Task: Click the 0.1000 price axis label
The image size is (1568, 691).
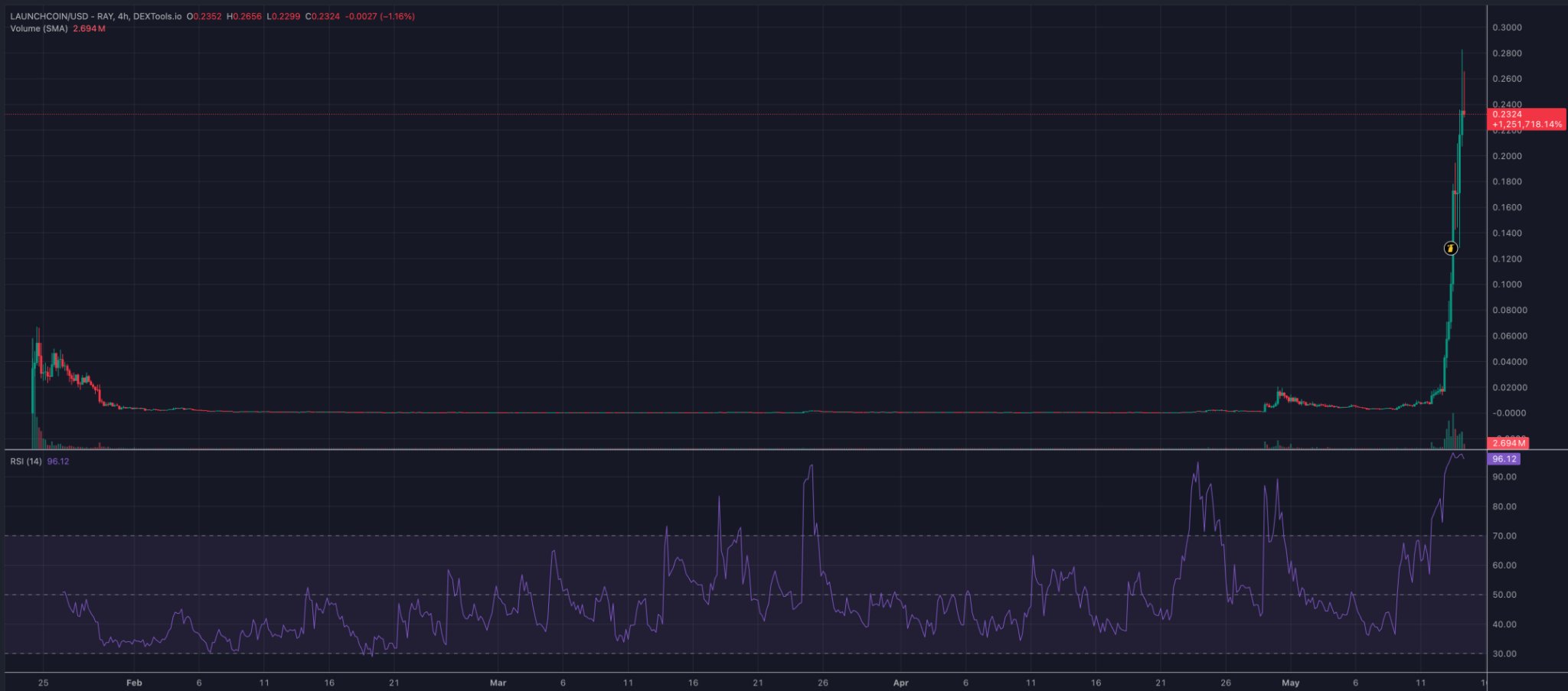Action: pyautogui.click(x=1507, y=285)
